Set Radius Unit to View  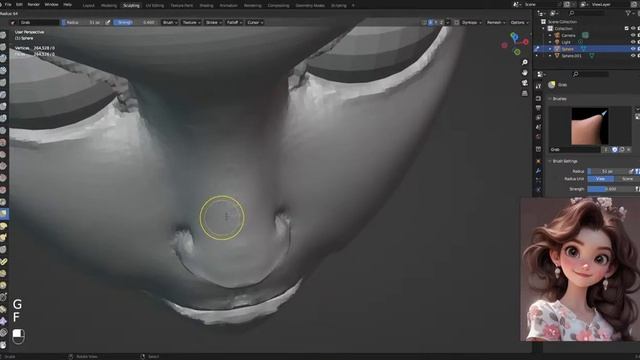[x=600, y=179]
